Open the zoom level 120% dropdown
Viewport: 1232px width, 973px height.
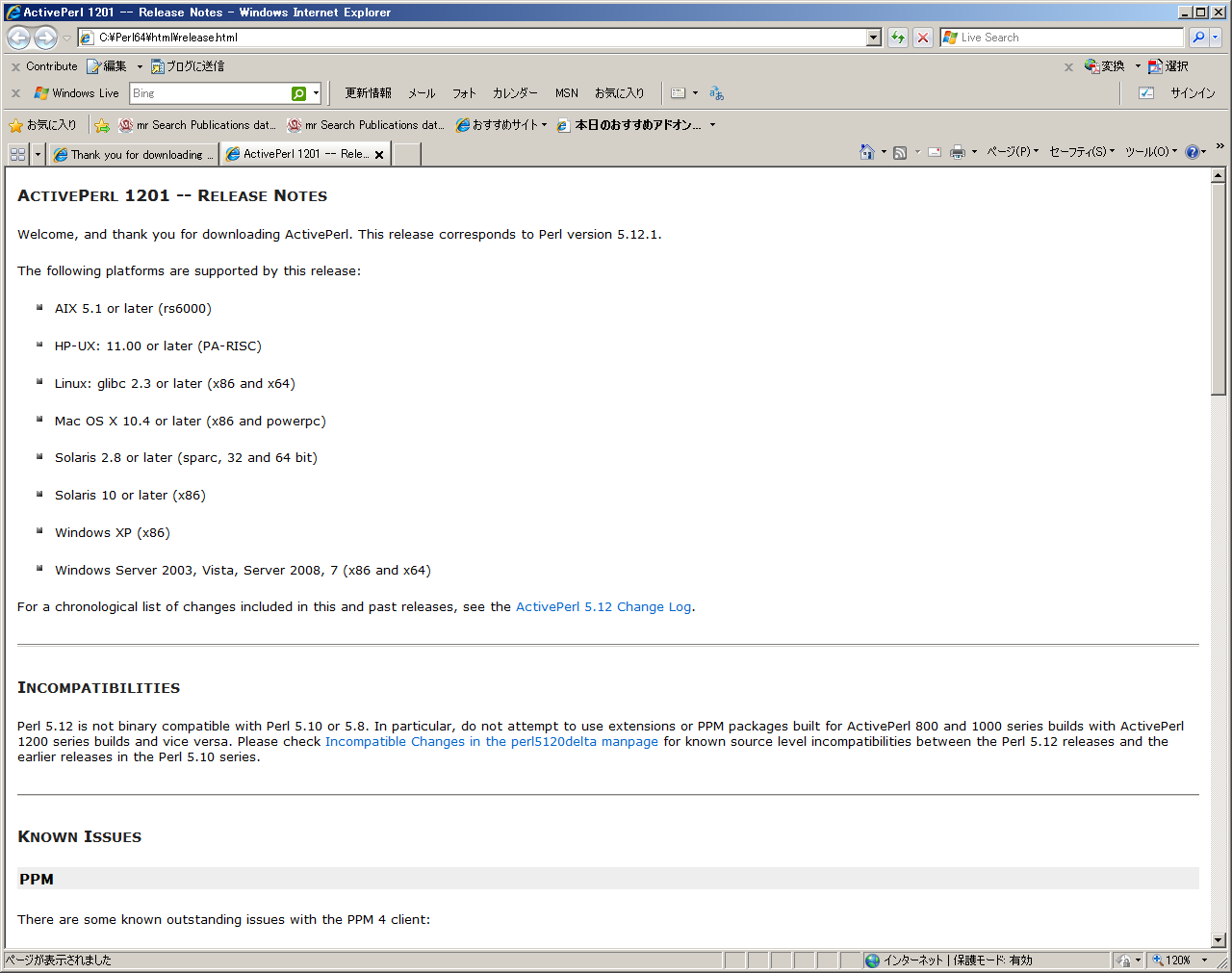[x=1203, y=960]
